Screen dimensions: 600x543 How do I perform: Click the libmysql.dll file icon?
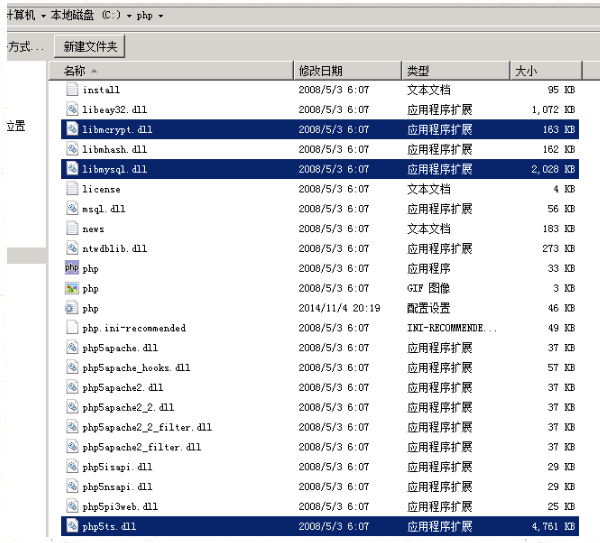pyautogui.click(x=71, y=169)
